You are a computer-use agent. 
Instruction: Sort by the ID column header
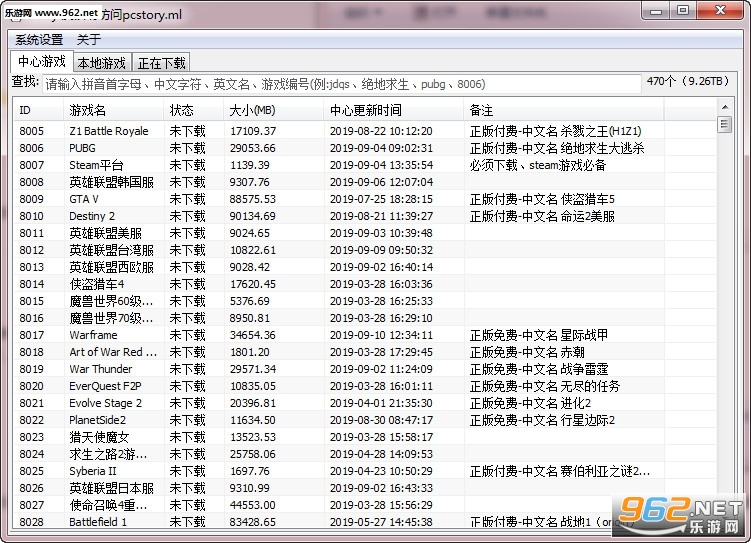point(38,111)
